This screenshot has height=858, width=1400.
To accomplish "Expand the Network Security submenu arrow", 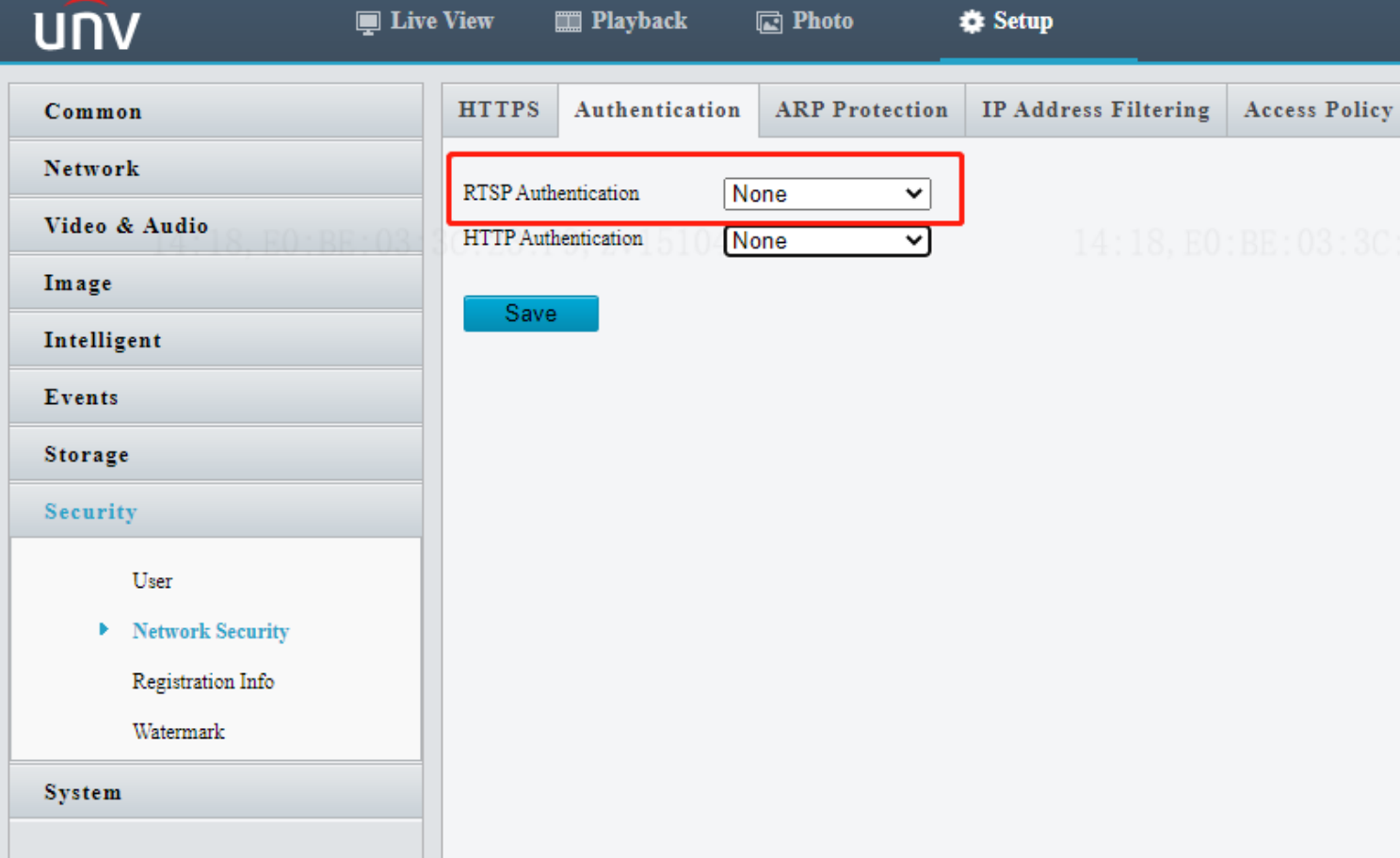I will pos(104,630).
